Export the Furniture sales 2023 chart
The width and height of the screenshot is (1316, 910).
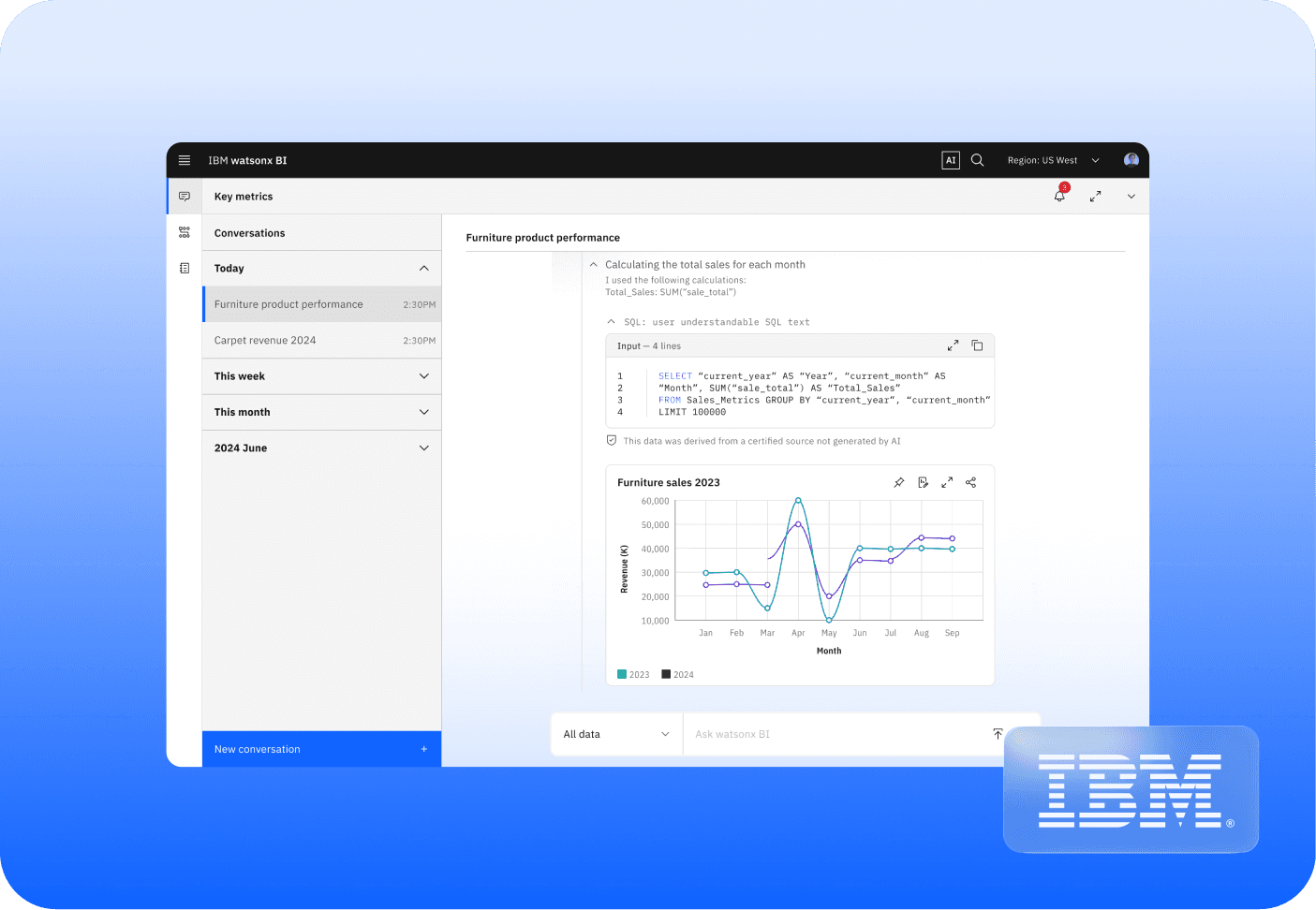(923, 482)
